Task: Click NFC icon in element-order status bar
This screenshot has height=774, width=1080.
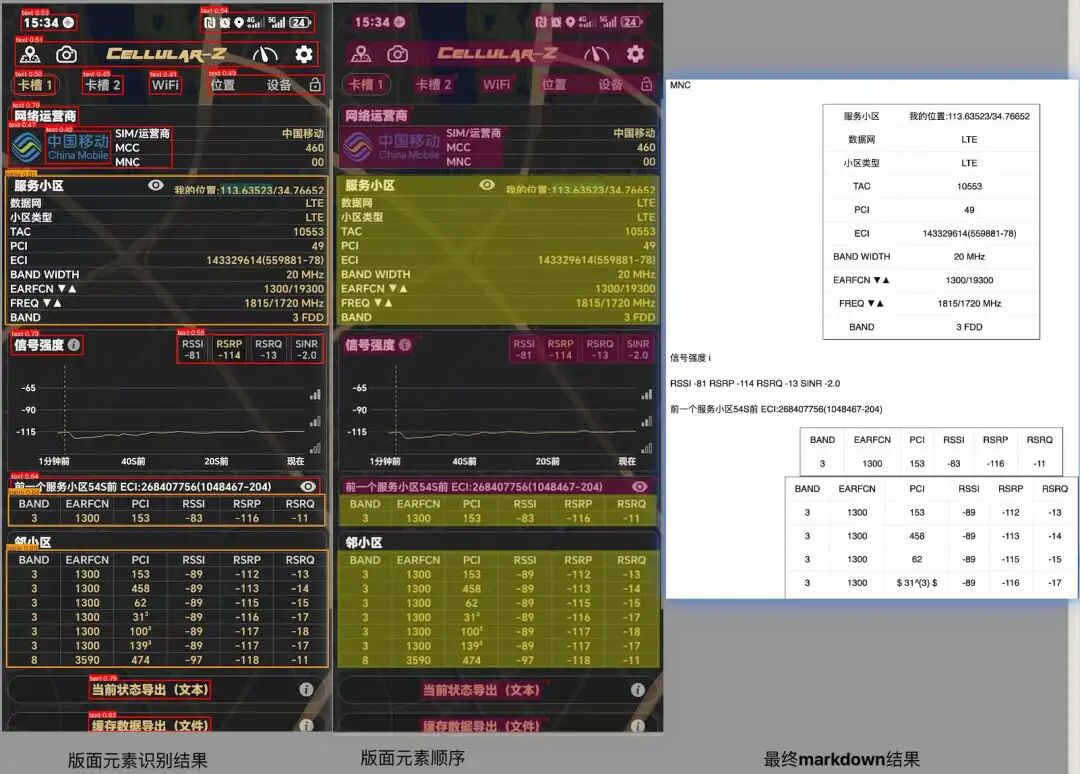Action: (x=541, y=22)
